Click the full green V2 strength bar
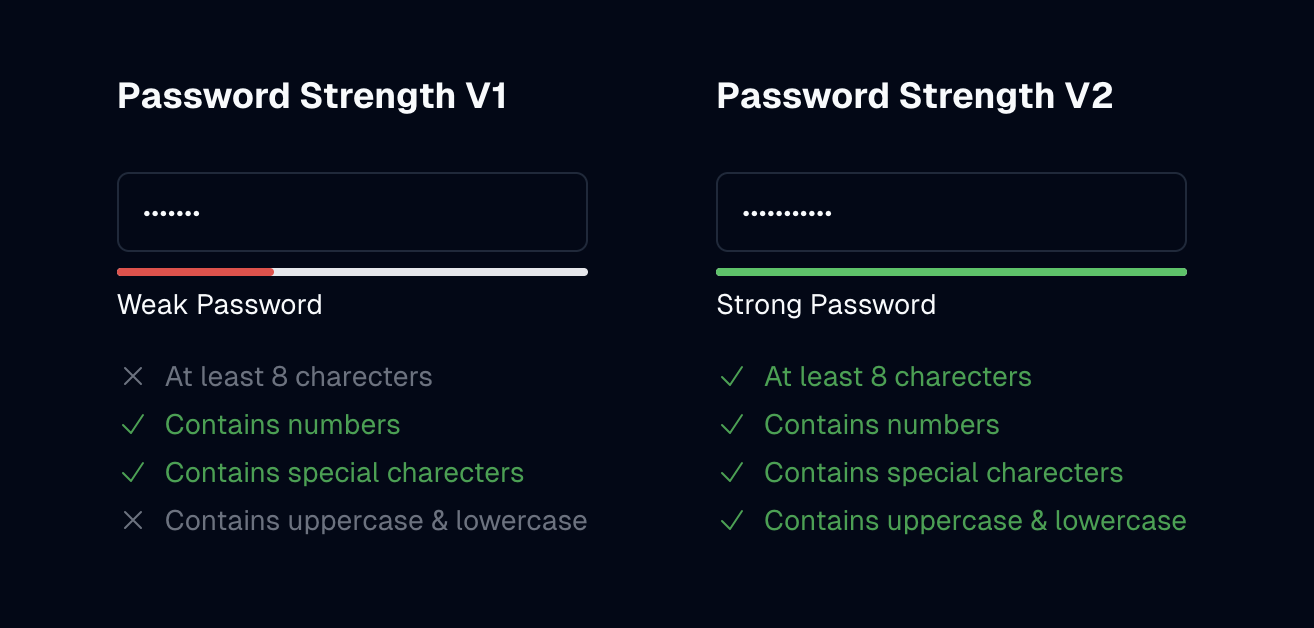Screen dimensions: 1314x628 click(x=951, y=272)
